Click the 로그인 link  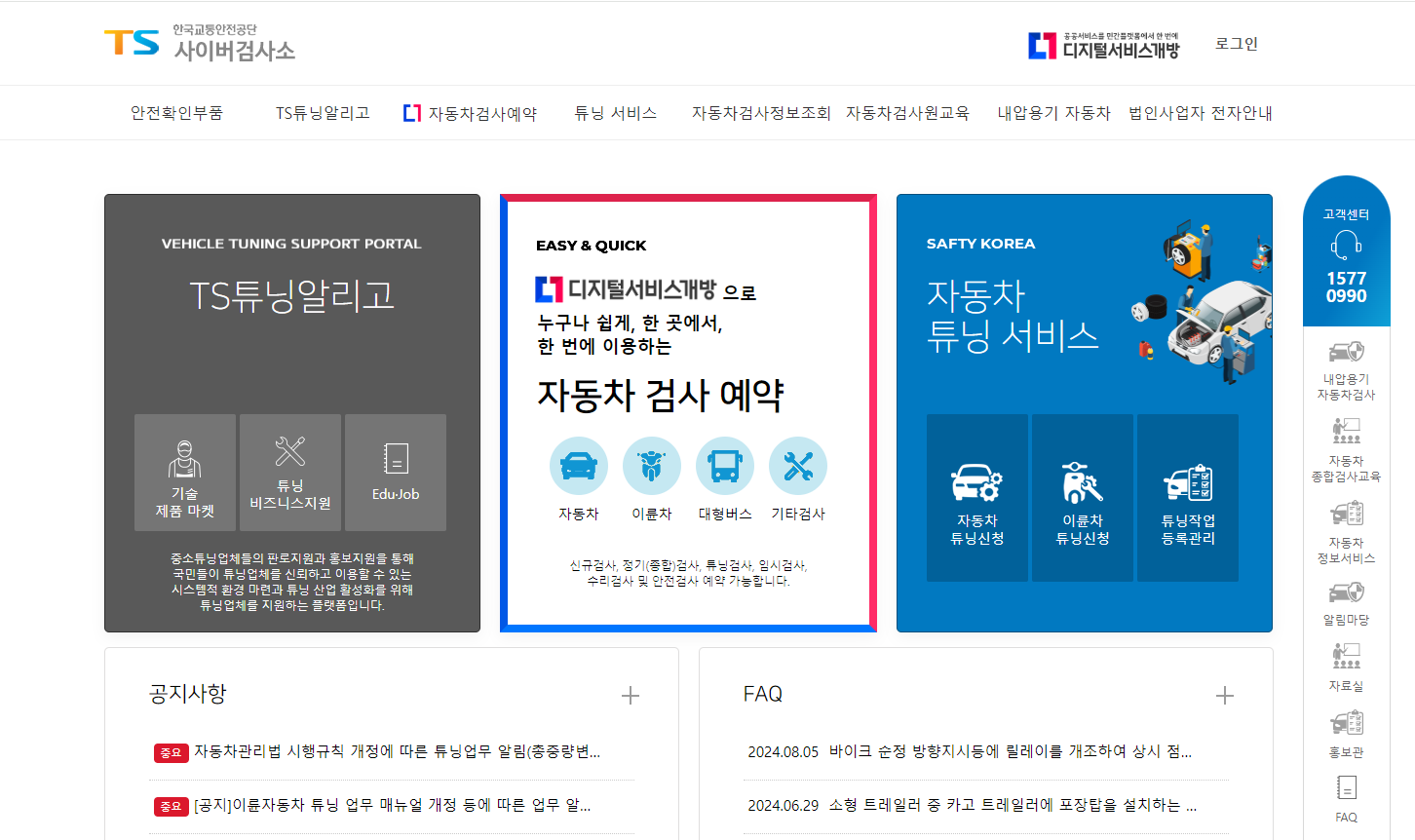[x=1237, y=44]
